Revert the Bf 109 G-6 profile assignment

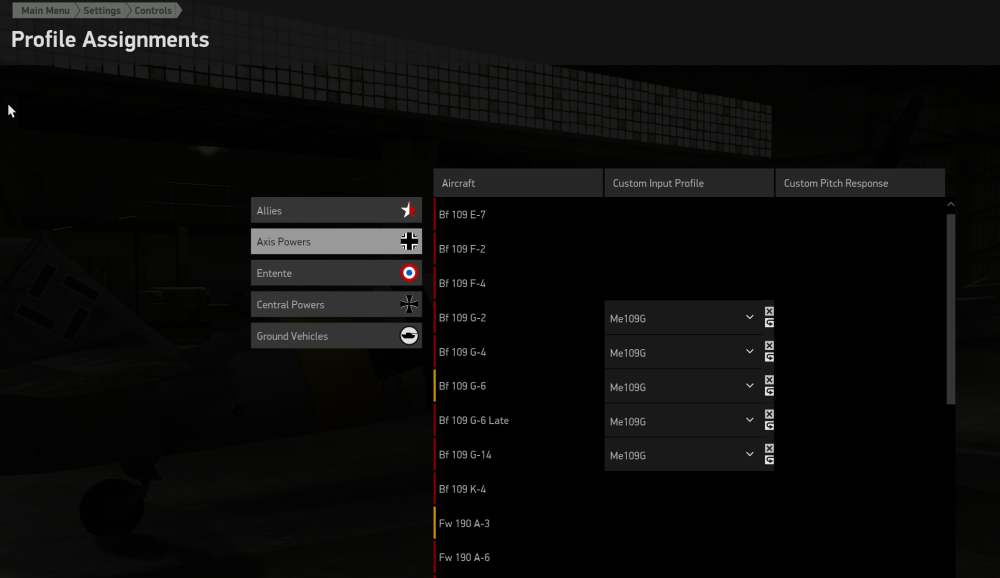[769, 392]
